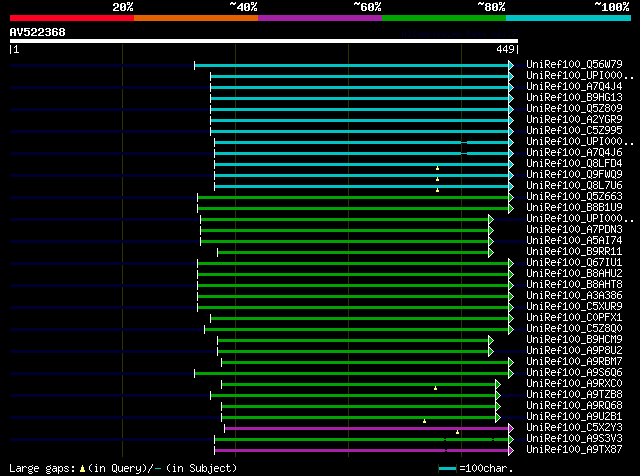Screen dimensions: 640x476
Task: Select the UniRef100_A9U2B1 label
Action: point(574,417)
